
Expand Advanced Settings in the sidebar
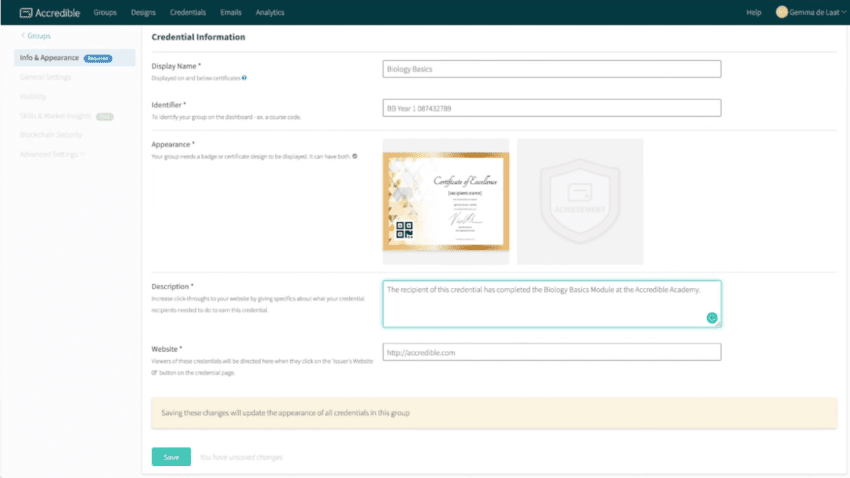pos(52,154)
